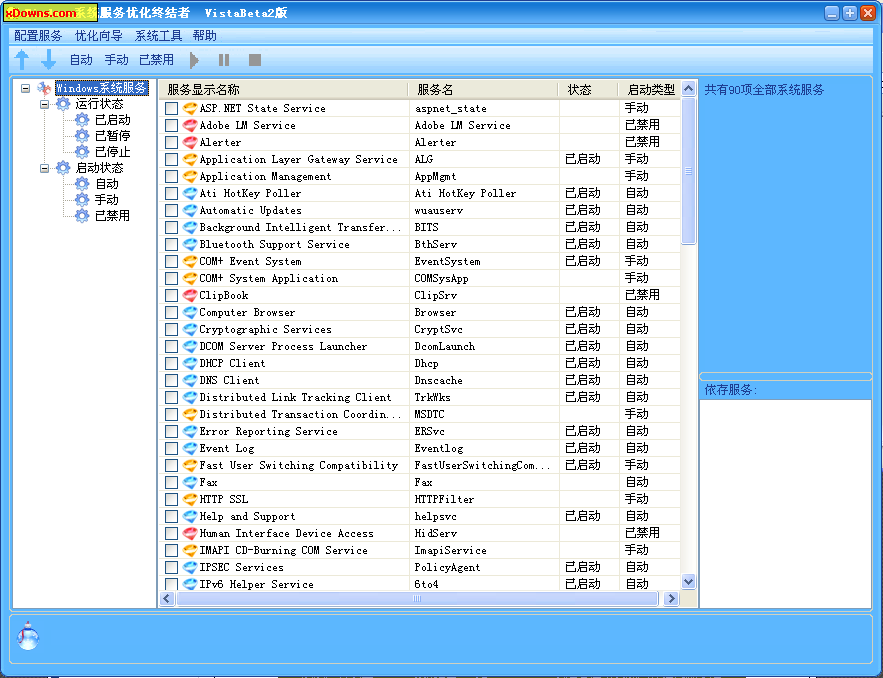
Task: Click the horizontal scrollbar thumb
Action: point(417,599)
